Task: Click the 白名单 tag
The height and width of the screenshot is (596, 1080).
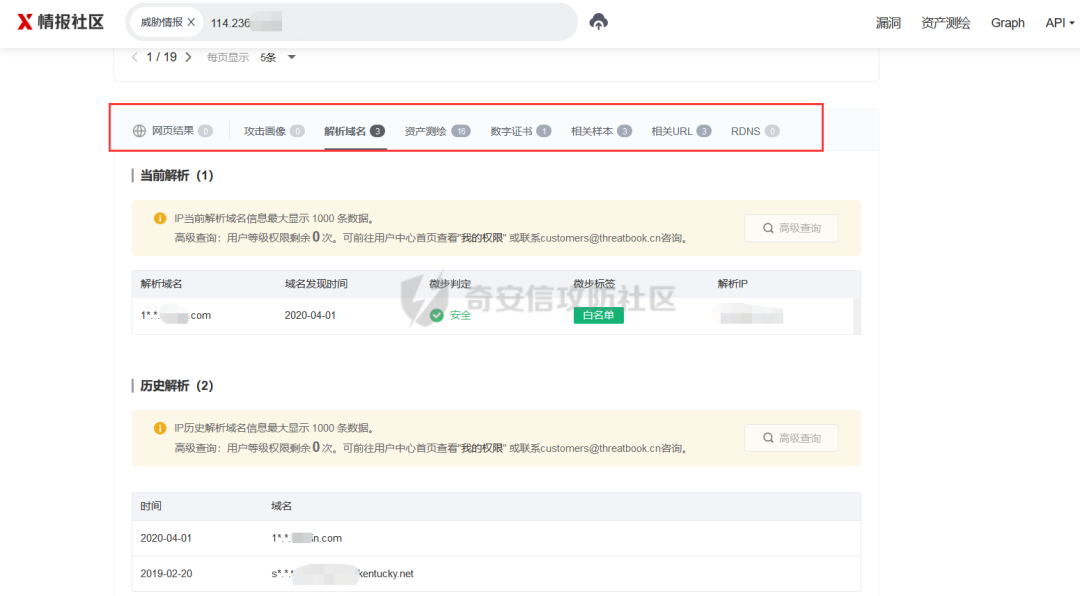Action: tap(599, 315)
